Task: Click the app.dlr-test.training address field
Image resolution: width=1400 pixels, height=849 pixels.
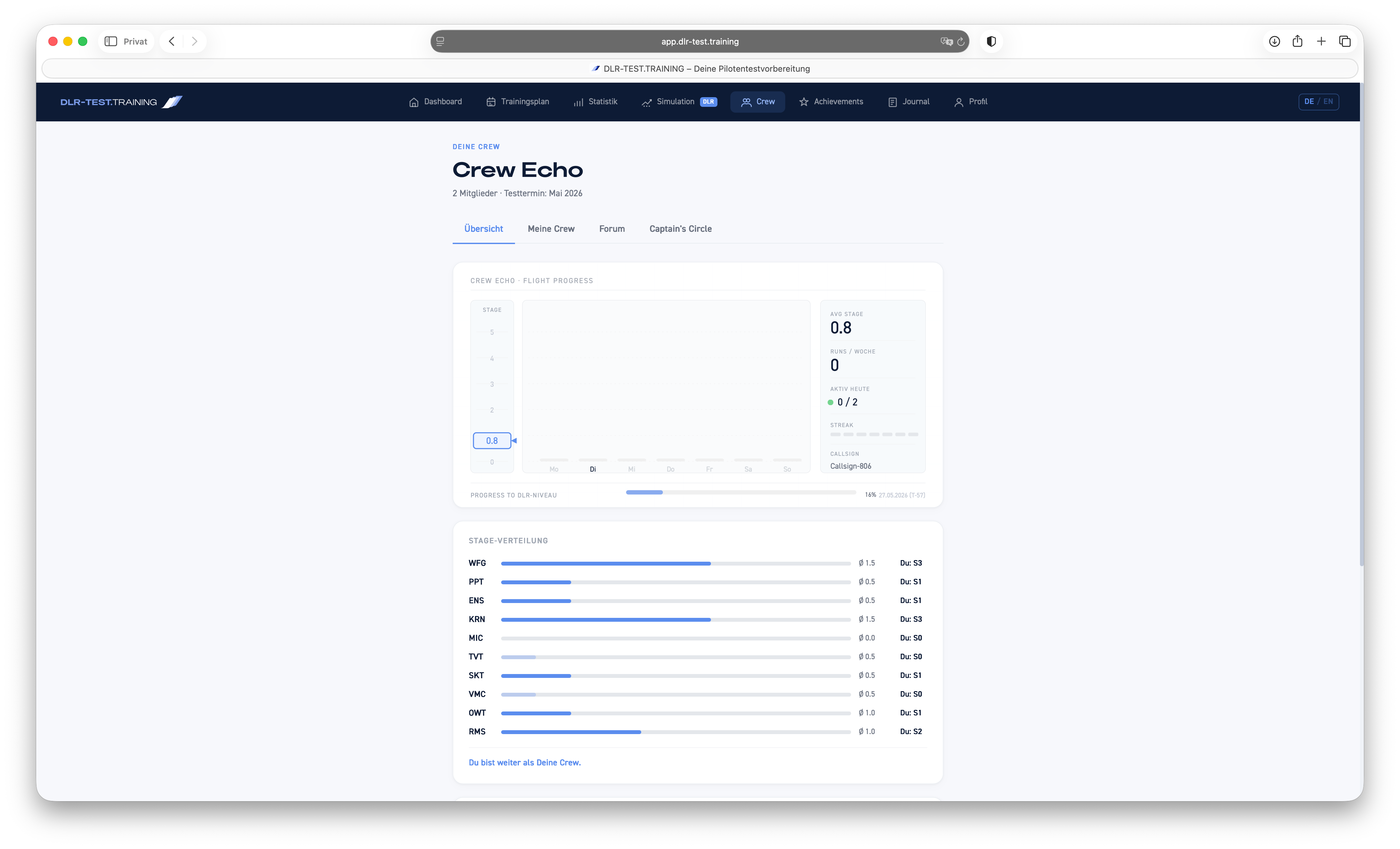Action: click(699, 41)
